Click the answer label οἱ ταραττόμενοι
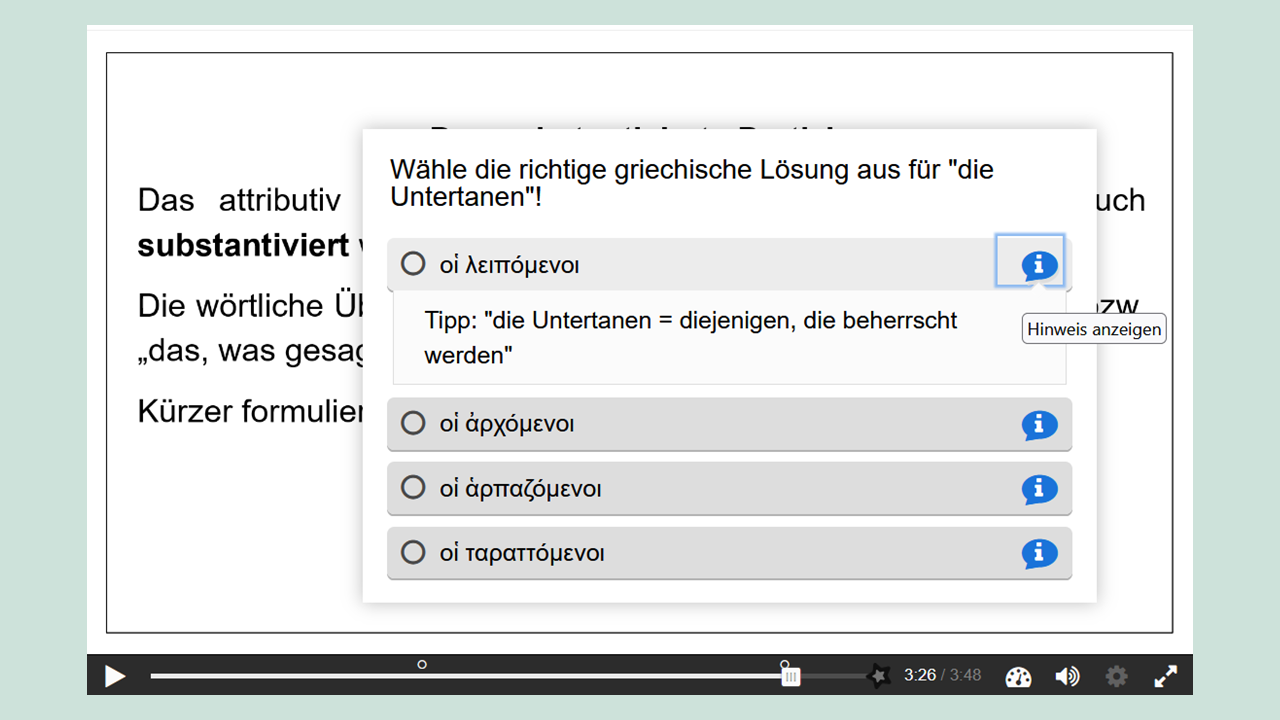The image size is (1280, 720). 522,553
